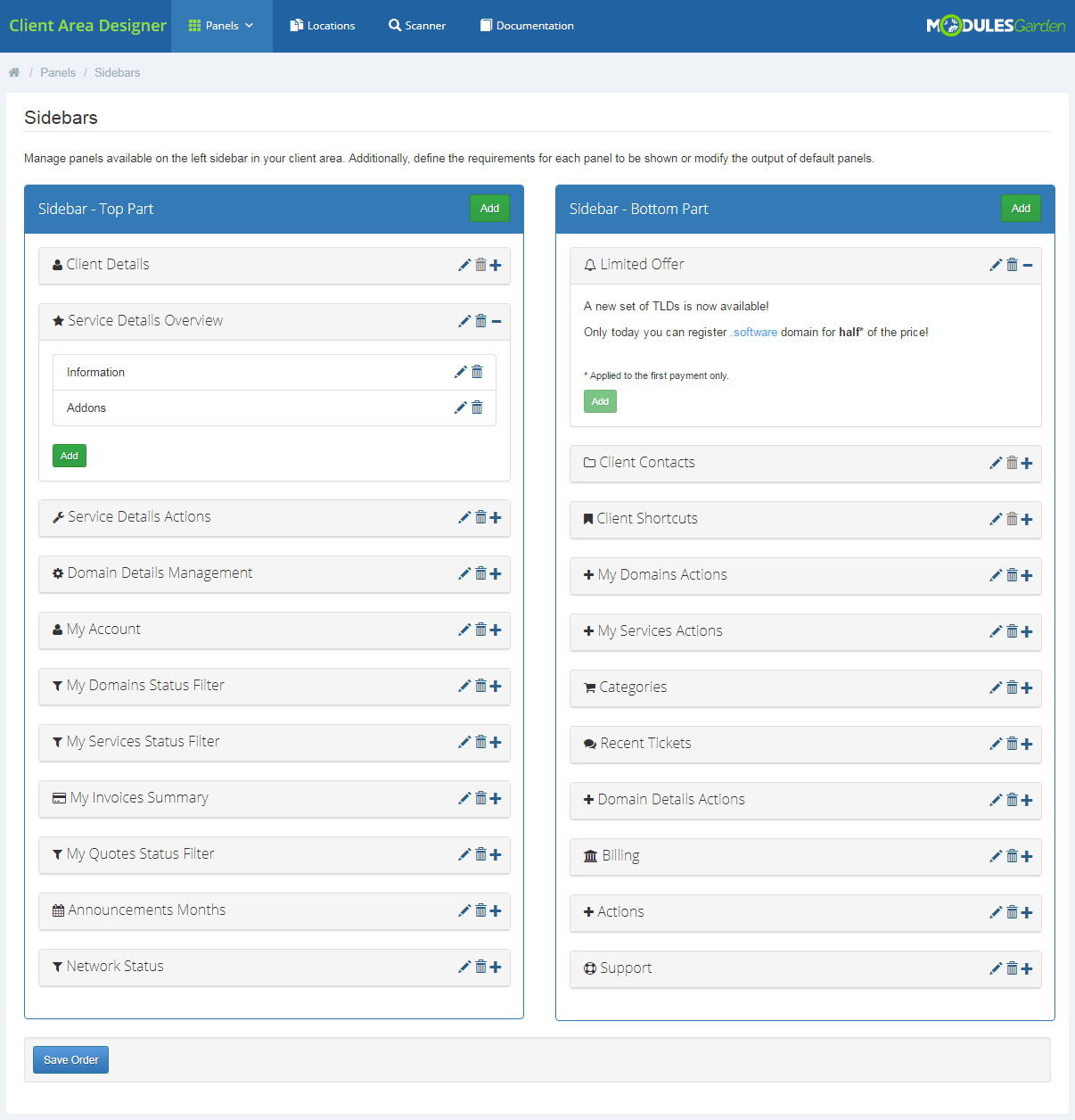Click the home icon in breadcrumb
Viewport: 1075px width, 1120px height.
14,72
